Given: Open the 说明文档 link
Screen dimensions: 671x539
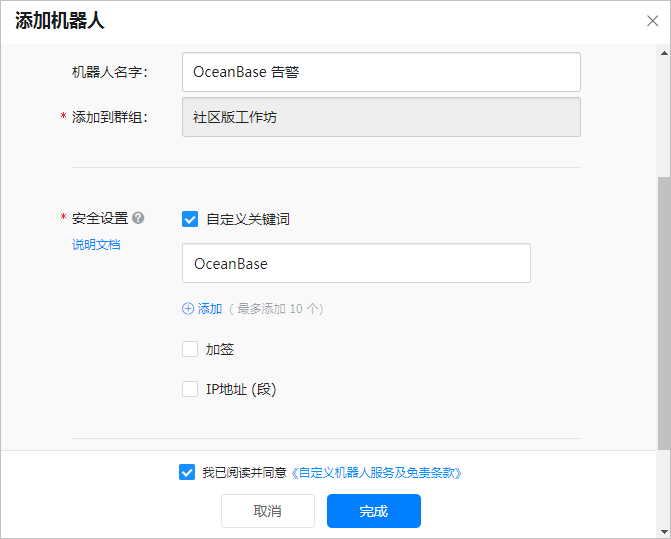Looking at the screenshot, I should (x=96, y=245).
